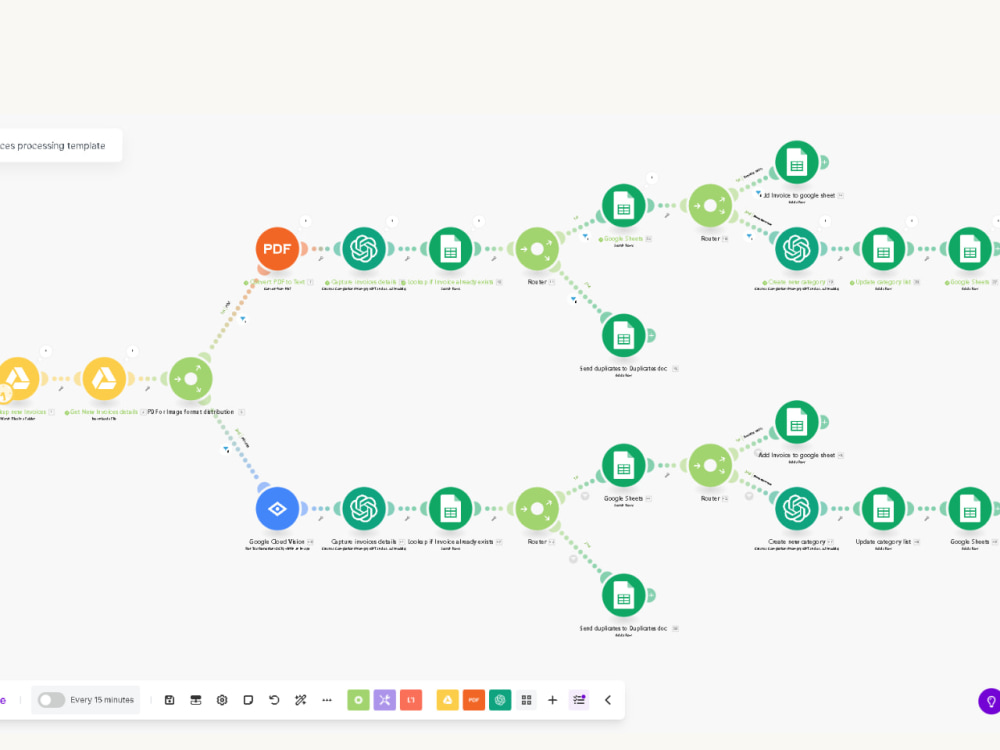Select the Create new category OpenAI module
Screen dimensions: 1000x750
(797, 248)
